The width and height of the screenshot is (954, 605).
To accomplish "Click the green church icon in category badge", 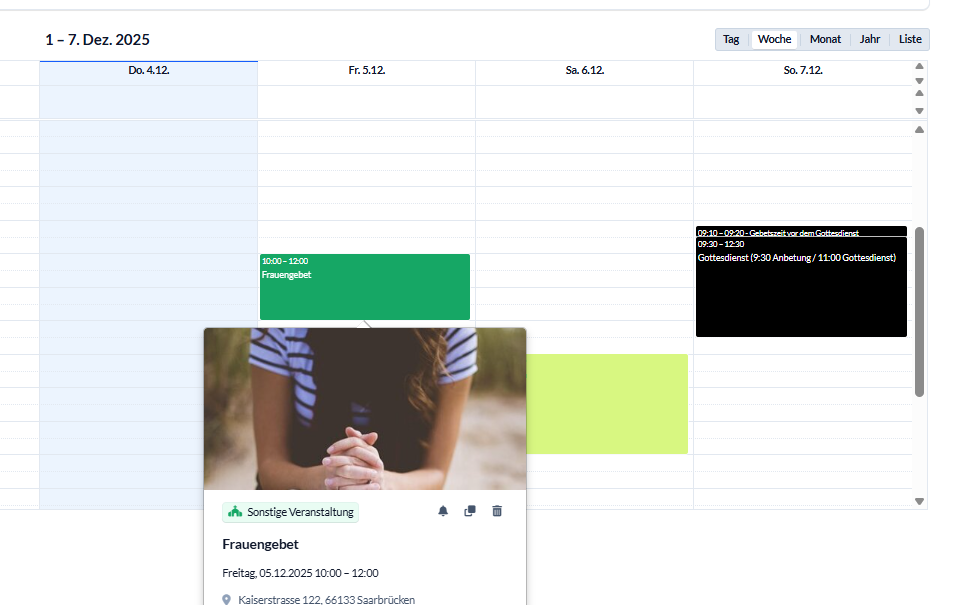I will (x=235, y=512).
